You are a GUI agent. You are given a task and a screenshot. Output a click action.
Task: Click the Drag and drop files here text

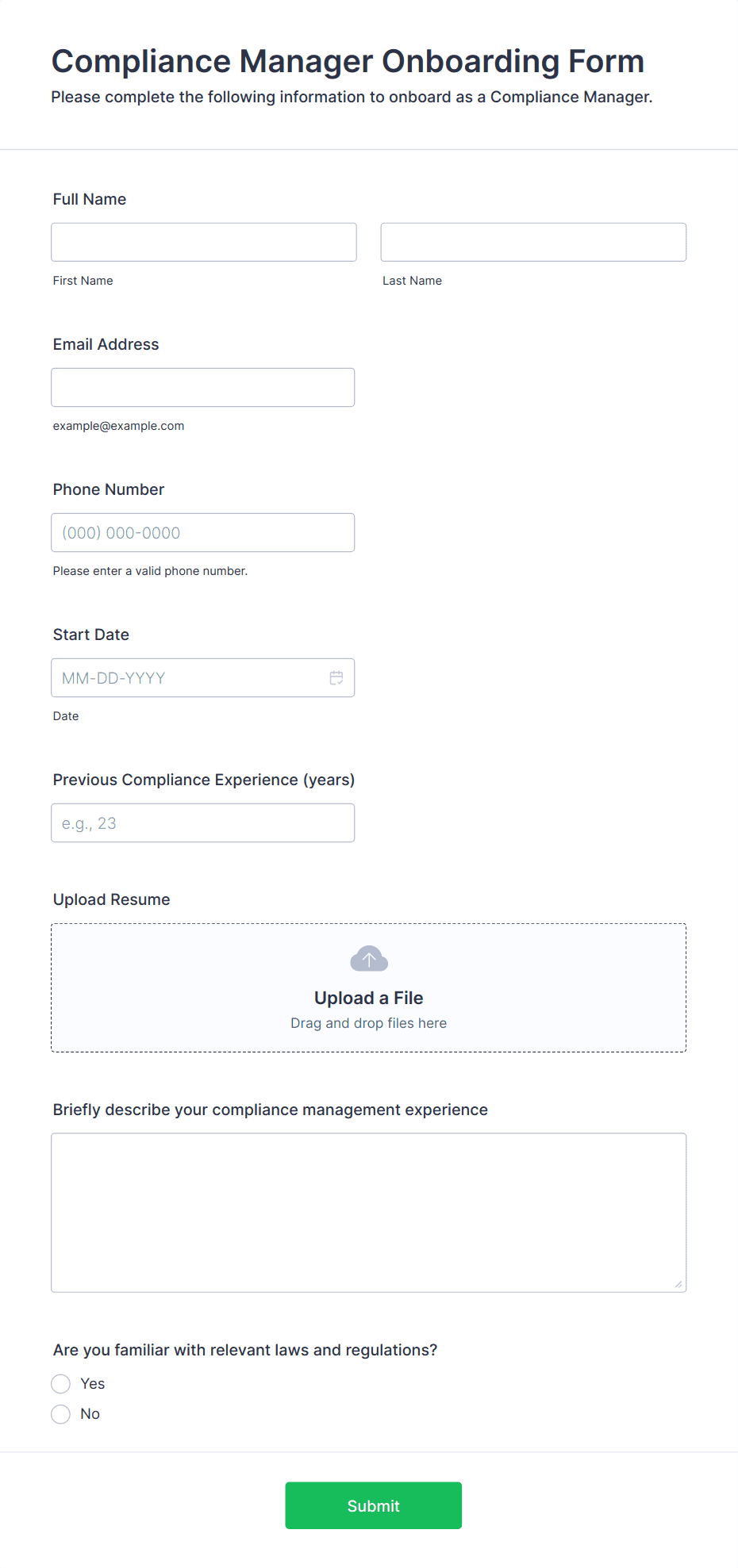coord(369,1023)
